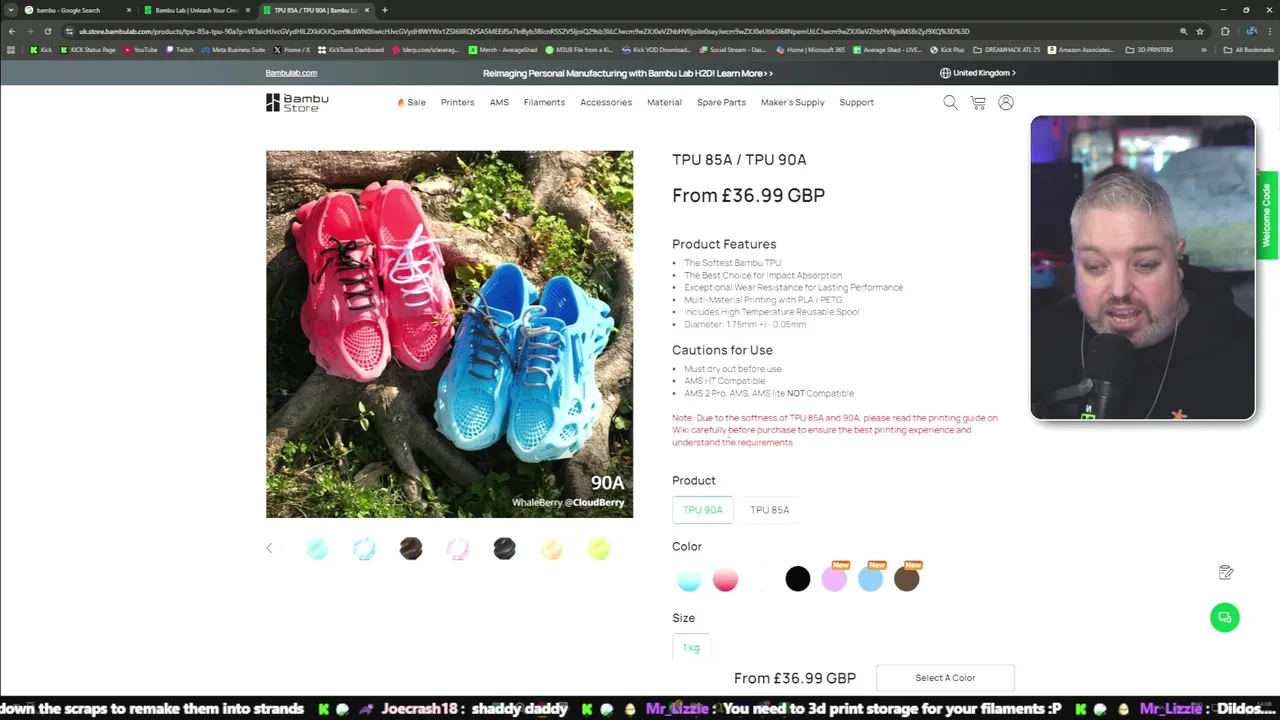The height and width of the screenshot is (720, 1280).
Task: Select the 1 kg size option
Action: click(x=691, y=647)
